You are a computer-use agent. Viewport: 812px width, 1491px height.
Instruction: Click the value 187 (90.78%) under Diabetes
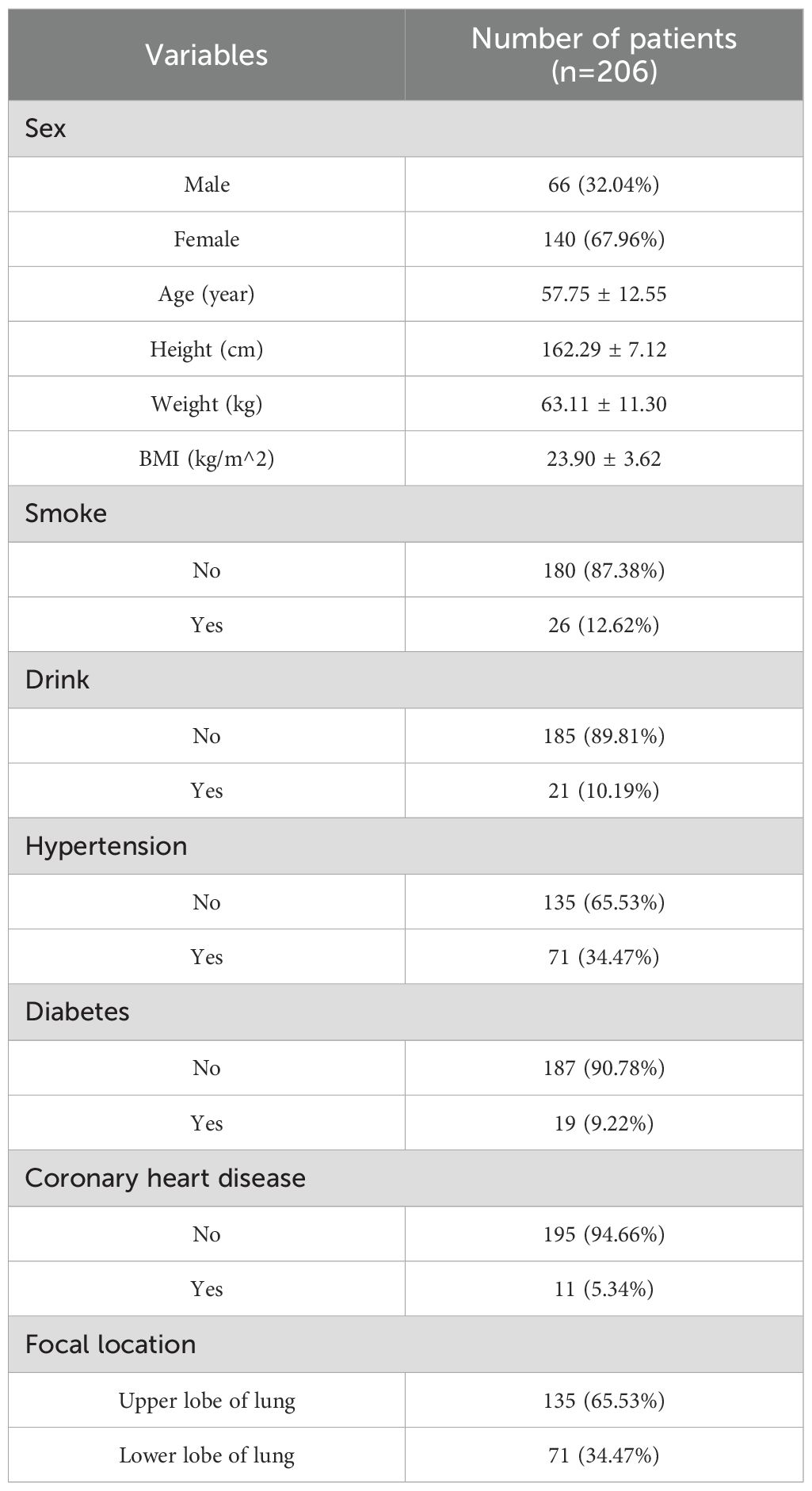click(x=604, y=1068)
